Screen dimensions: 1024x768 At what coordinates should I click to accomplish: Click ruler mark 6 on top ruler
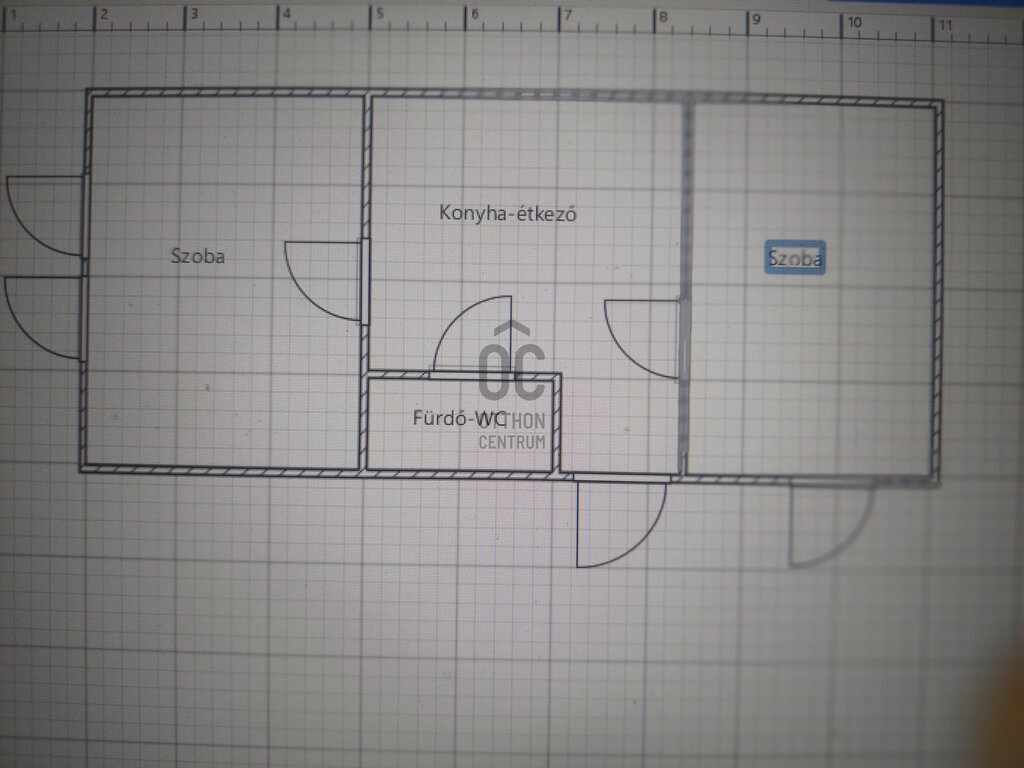click(475, 14)
